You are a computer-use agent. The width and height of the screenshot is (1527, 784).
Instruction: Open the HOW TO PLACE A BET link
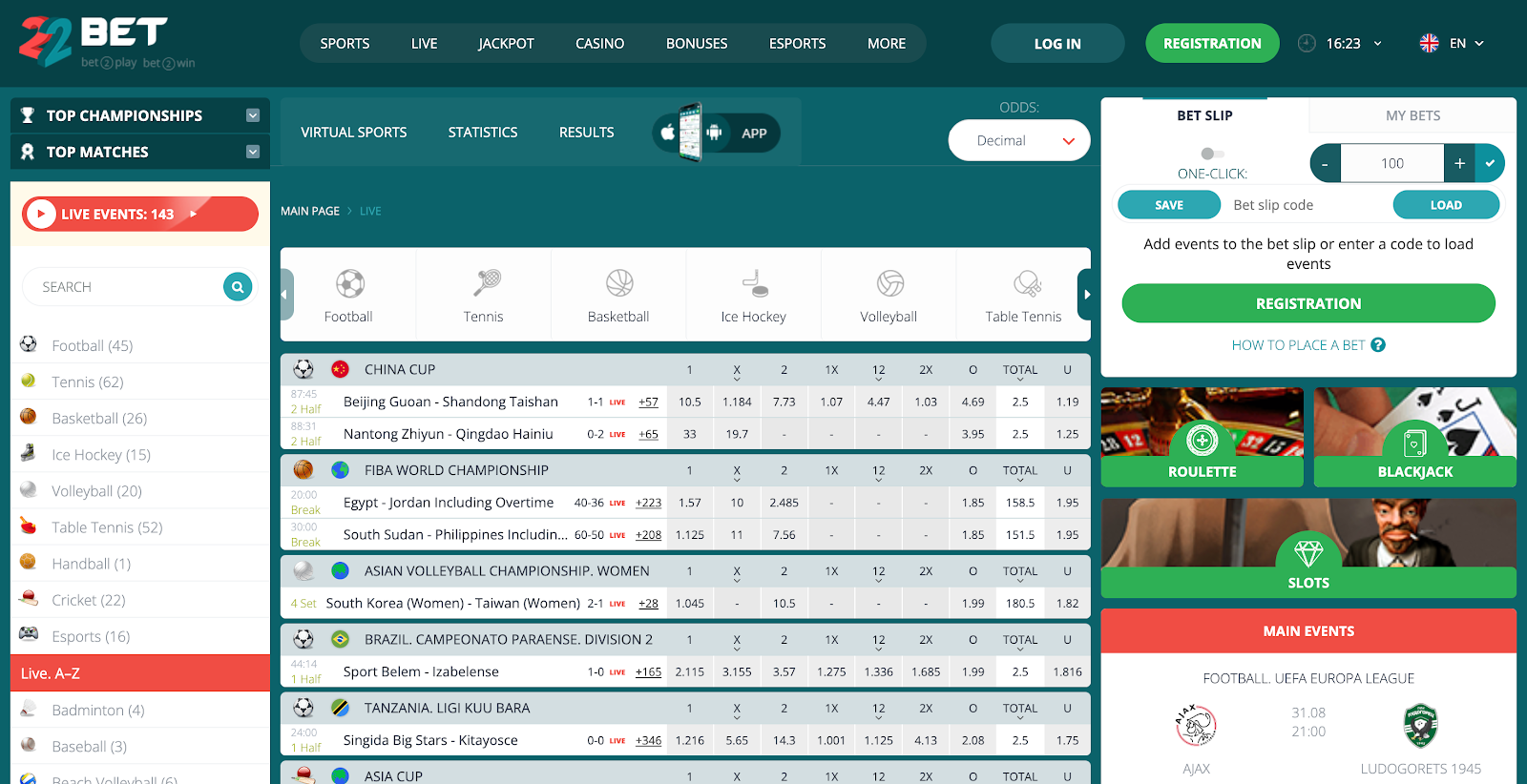pos(1298,345)
